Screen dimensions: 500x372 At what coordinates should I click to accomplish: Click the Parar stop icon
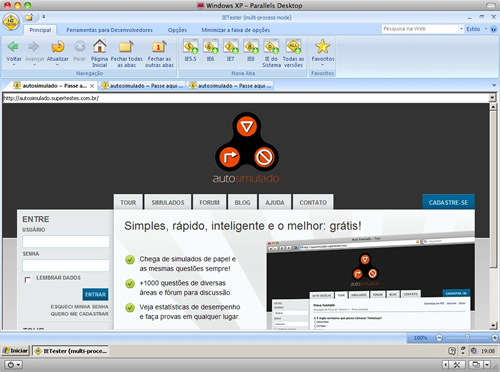pyautogui.click(x=80, y=46)
